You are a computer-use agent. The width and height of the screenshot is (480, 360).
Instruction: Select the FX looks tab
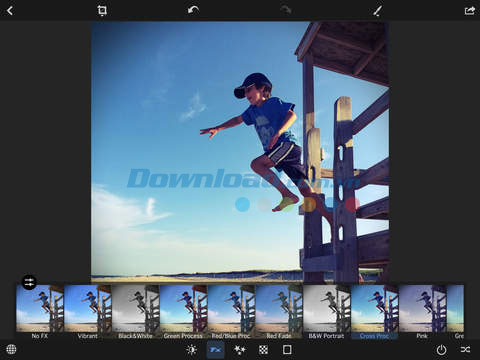click(x=215, y=349)
